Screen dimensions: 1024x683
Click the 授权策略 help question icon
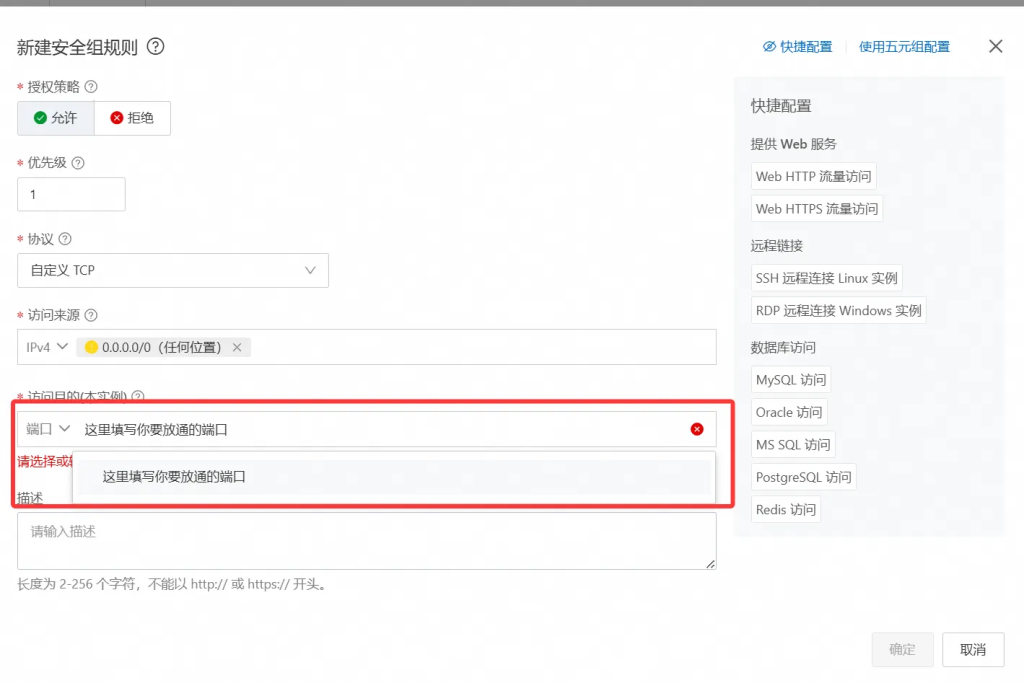coord(91,87)
